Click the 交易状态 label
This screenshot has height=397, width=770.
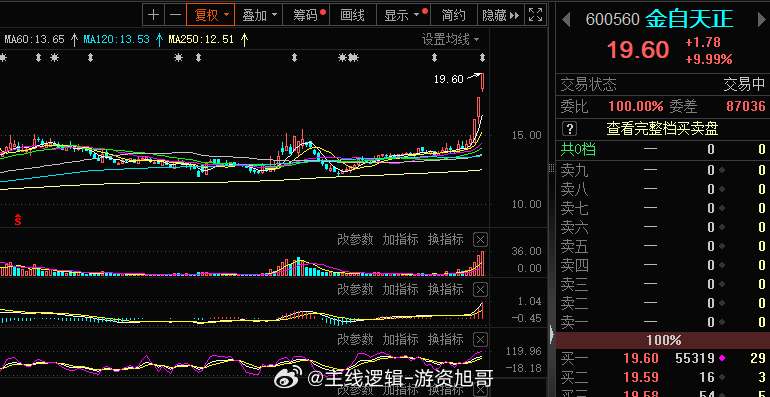(x=588, y=85)
